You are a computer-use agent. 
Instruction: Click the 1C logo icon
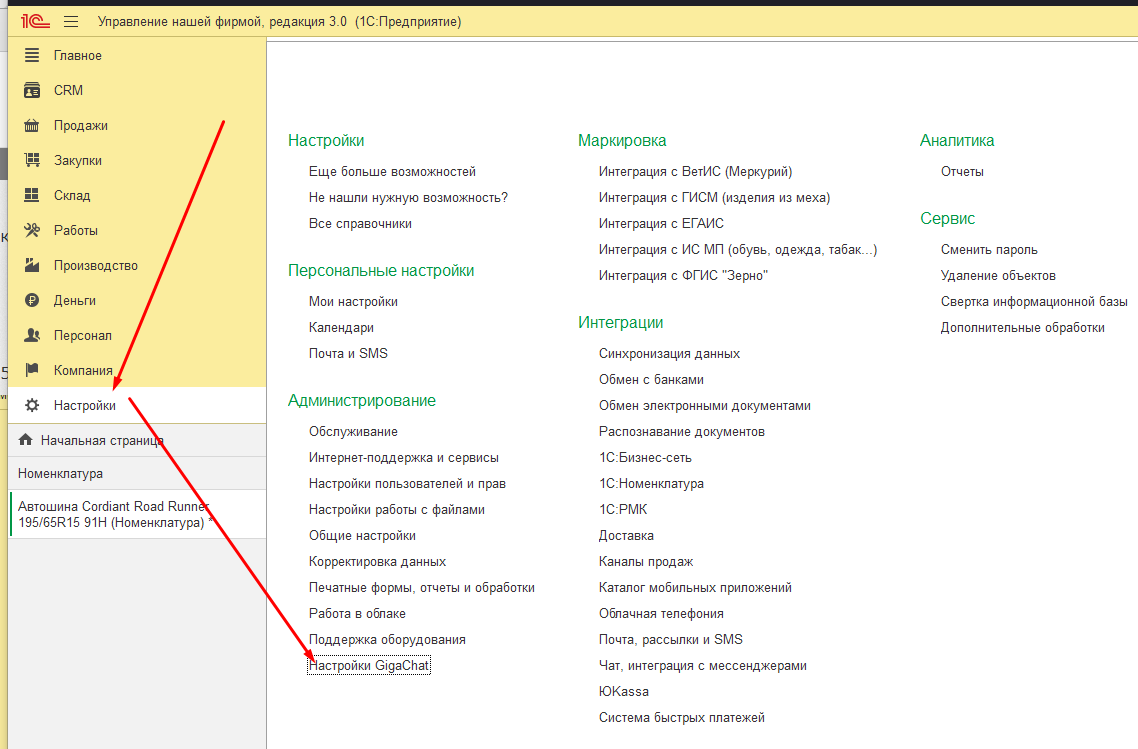(36, 21)
